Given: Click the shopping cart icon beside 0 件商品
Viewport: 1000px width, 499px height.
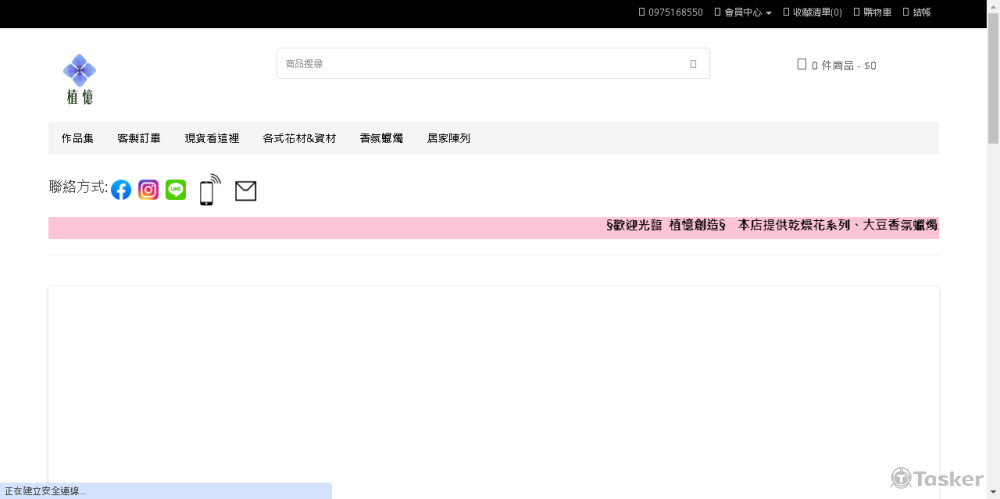Looking at the screenshot, I should coord(801,65).
